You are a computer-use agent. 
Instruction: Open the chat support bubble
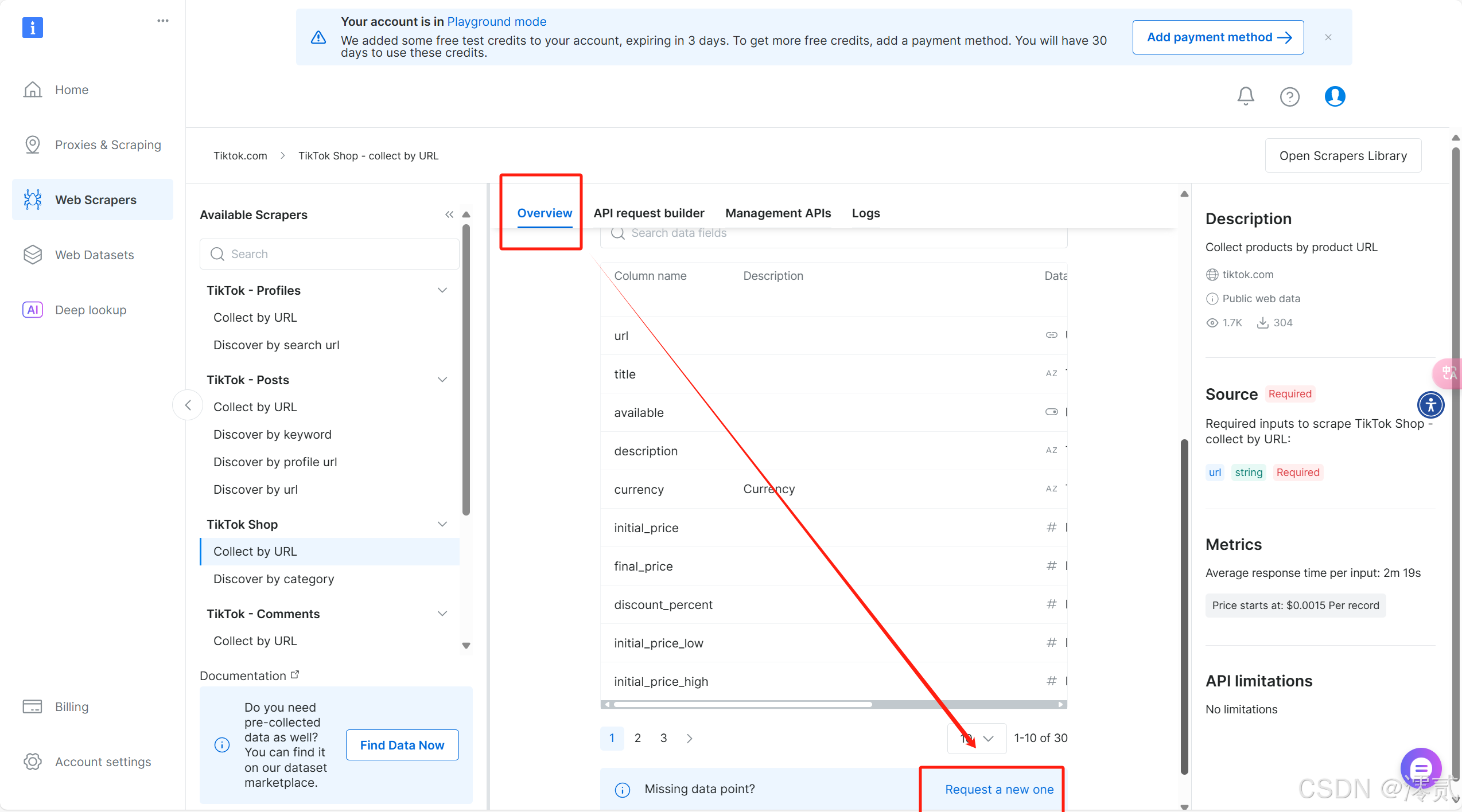coord(1420,768)
